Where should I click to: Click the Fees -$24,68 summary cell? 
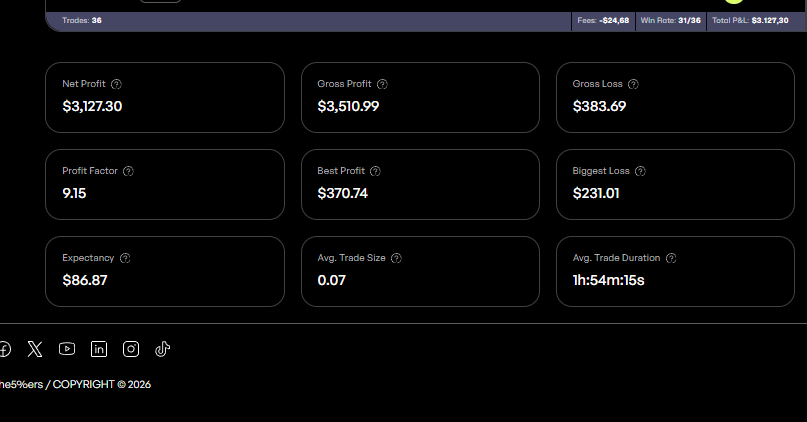pyautogui.click(x=603, y=21)
